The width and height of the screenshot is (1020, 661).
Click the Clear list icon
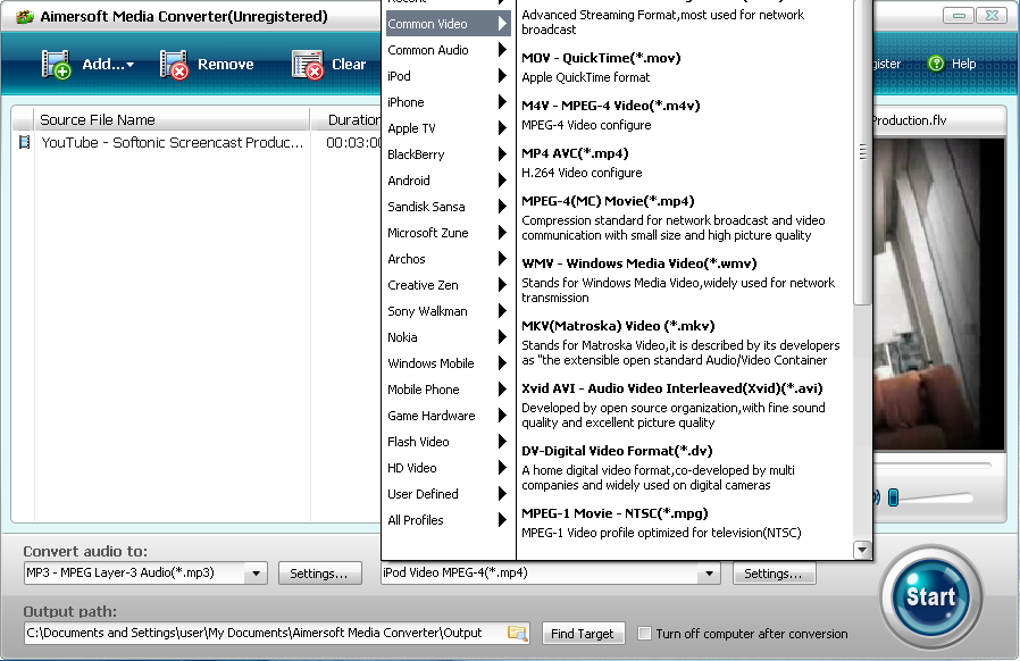point(307,64)
